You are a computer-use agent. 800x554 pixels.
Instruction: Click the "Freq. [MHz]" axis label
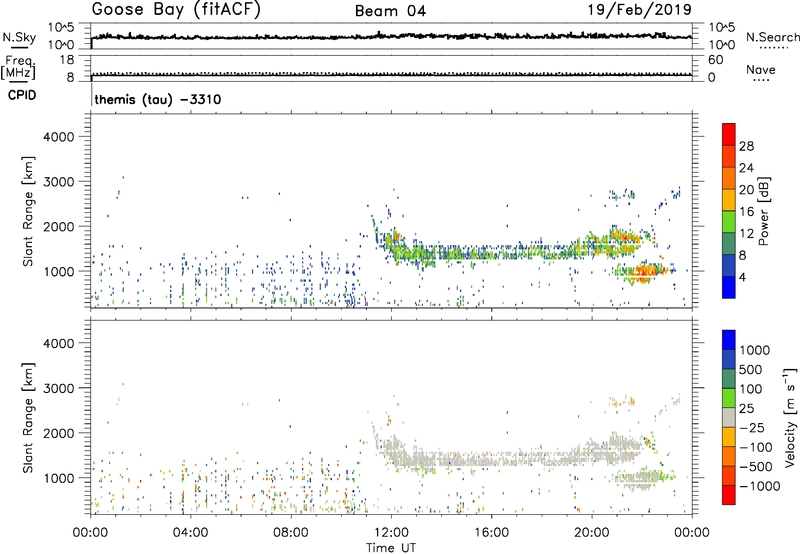pos(18,68)
